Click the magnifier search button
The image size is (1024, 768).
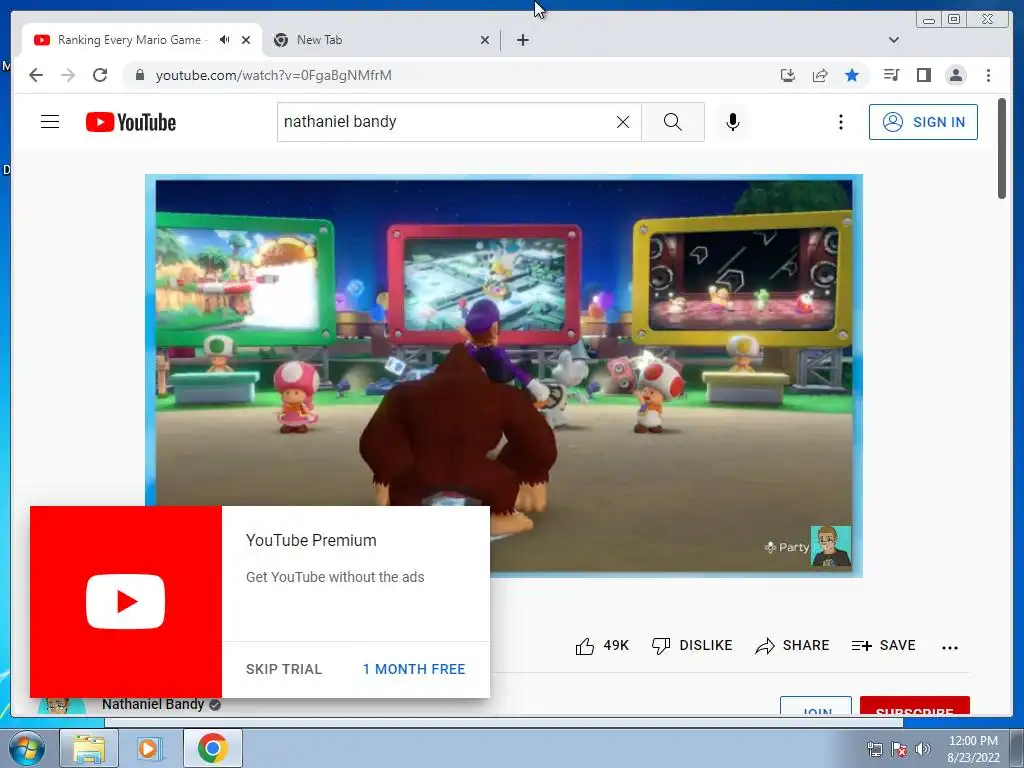tap(673, 122)
